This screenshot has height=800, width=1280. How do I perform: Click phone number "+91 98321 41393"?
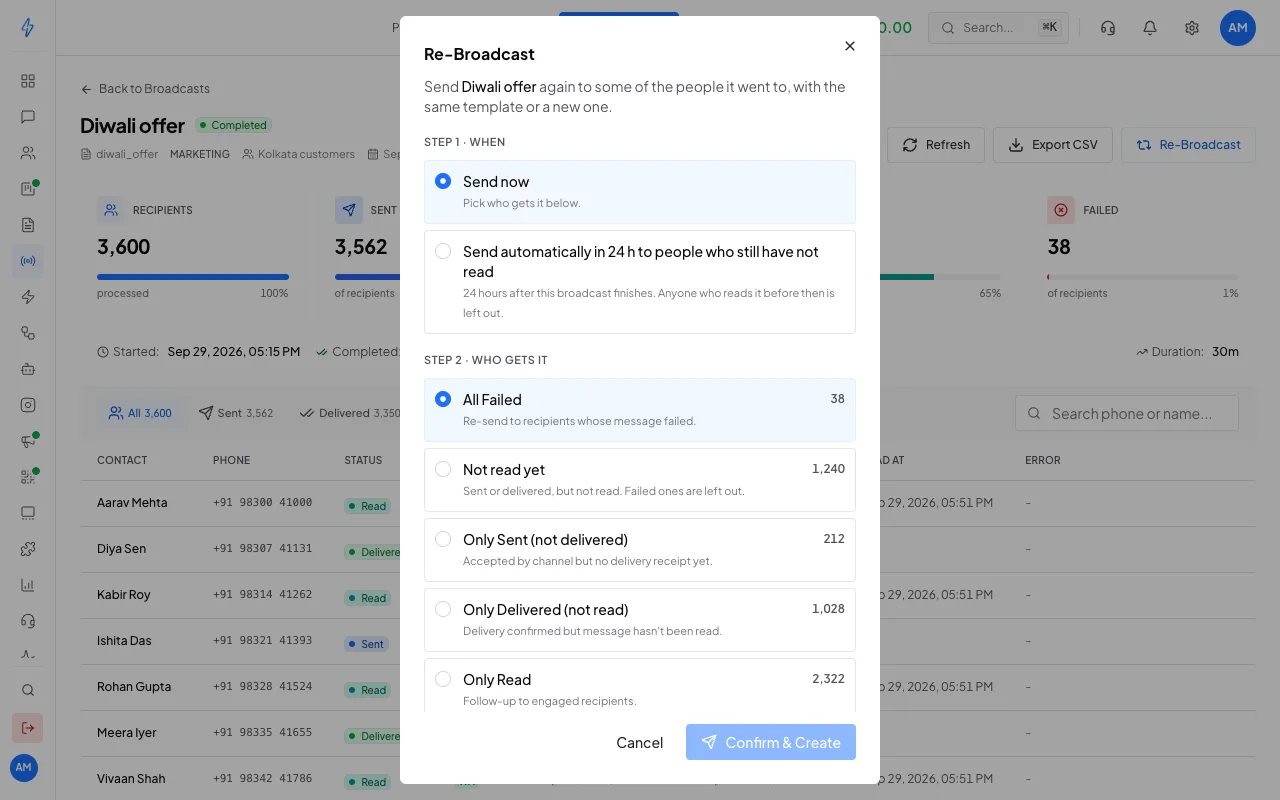point(262,641)
